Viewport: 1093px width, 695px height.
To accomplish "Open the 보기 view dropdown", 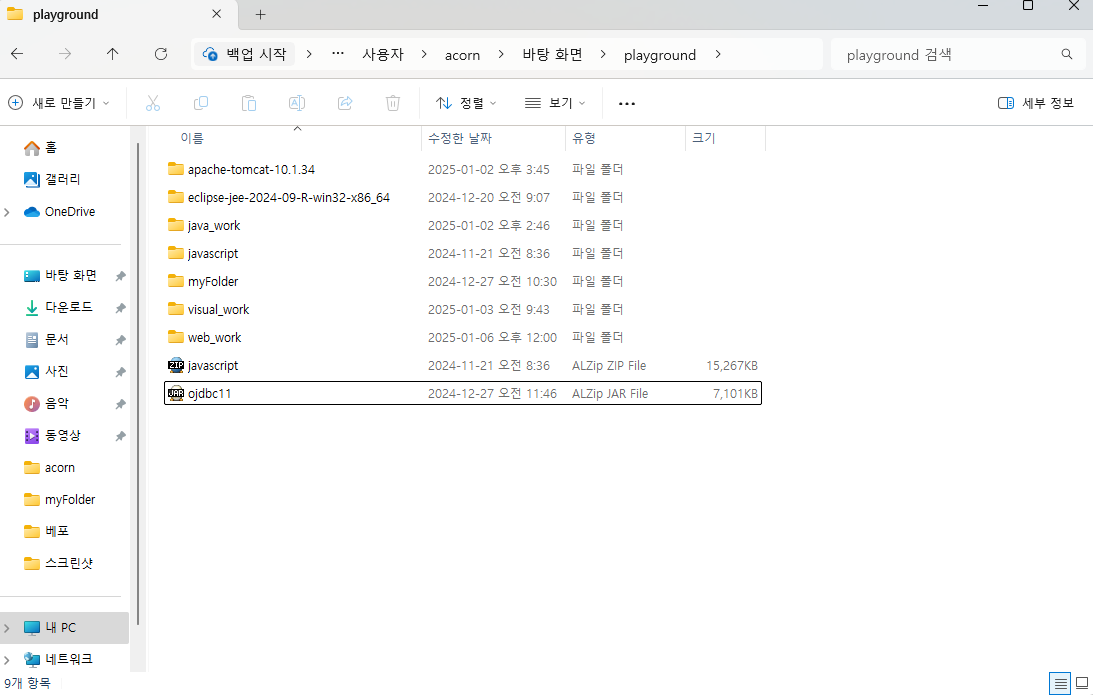I will 555,103.
